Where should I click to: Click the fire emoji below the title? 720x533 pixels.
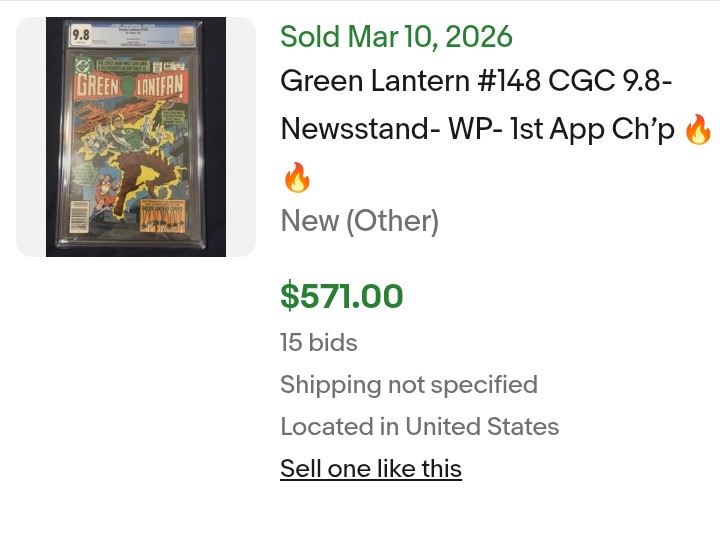pos(297,177)
